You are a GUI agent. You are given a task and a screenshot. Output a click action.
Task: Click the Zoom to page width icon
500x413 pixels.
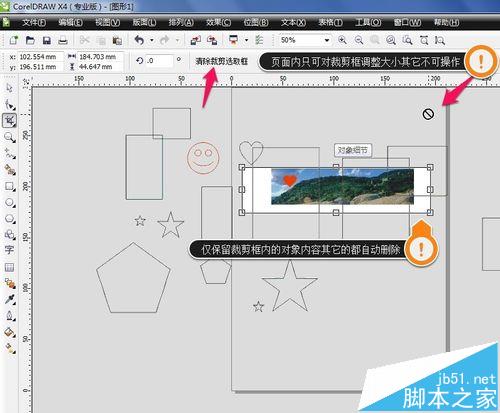point(424,40)
